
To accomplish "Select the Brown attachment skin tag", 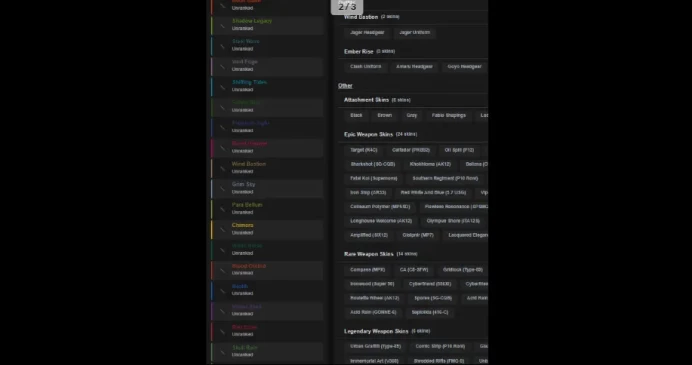I will [384, 116].
